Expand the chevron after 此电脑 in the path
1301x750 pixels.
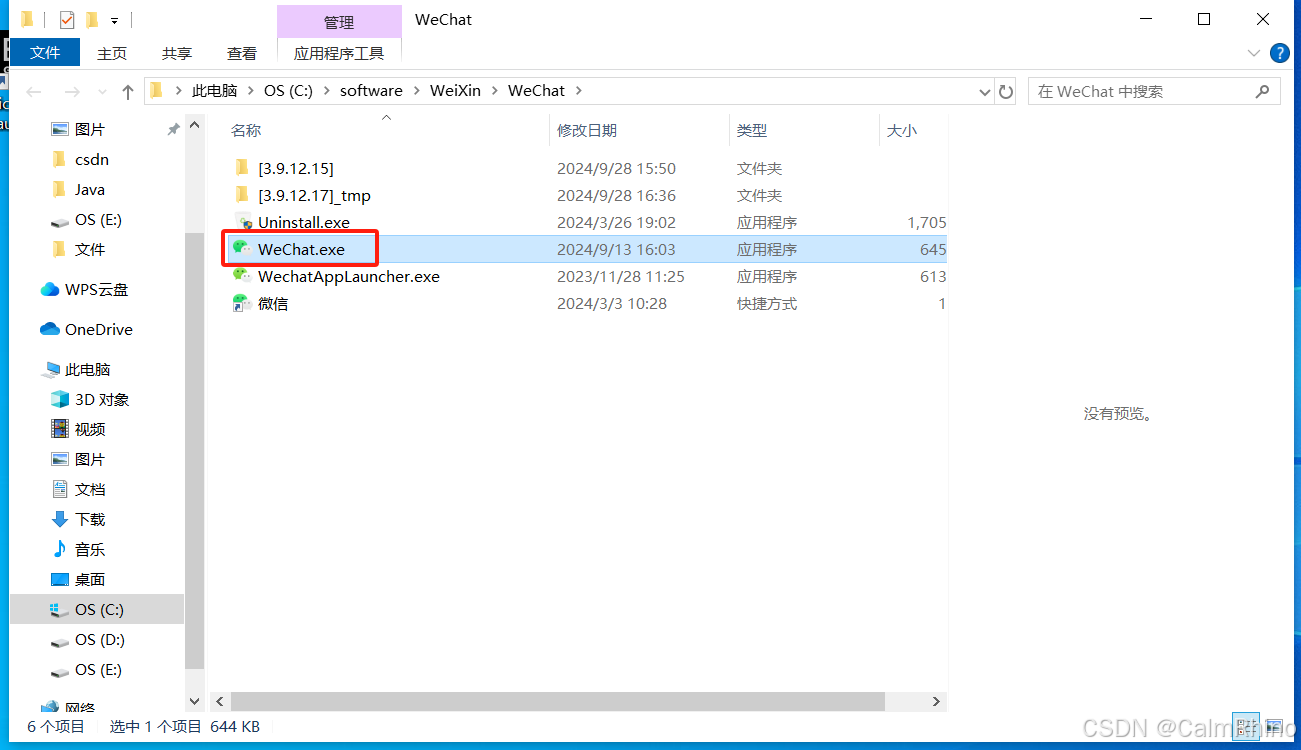(250, 91)
